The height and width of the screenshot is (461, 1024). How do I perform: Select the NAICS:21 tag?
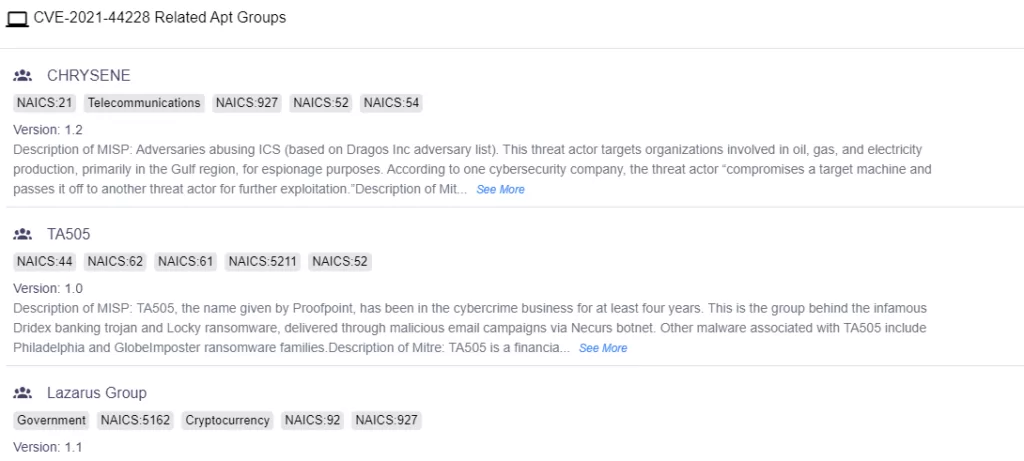[44, 103]
